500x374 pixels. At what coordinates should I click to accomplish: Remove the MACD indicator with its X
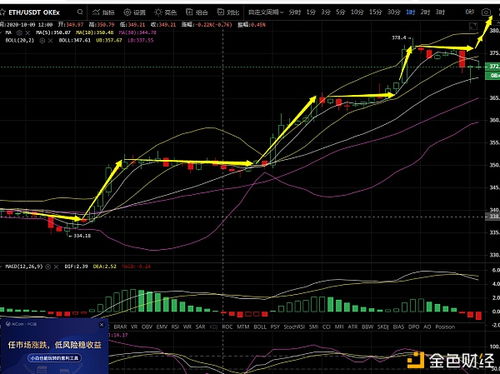(56, 267)
